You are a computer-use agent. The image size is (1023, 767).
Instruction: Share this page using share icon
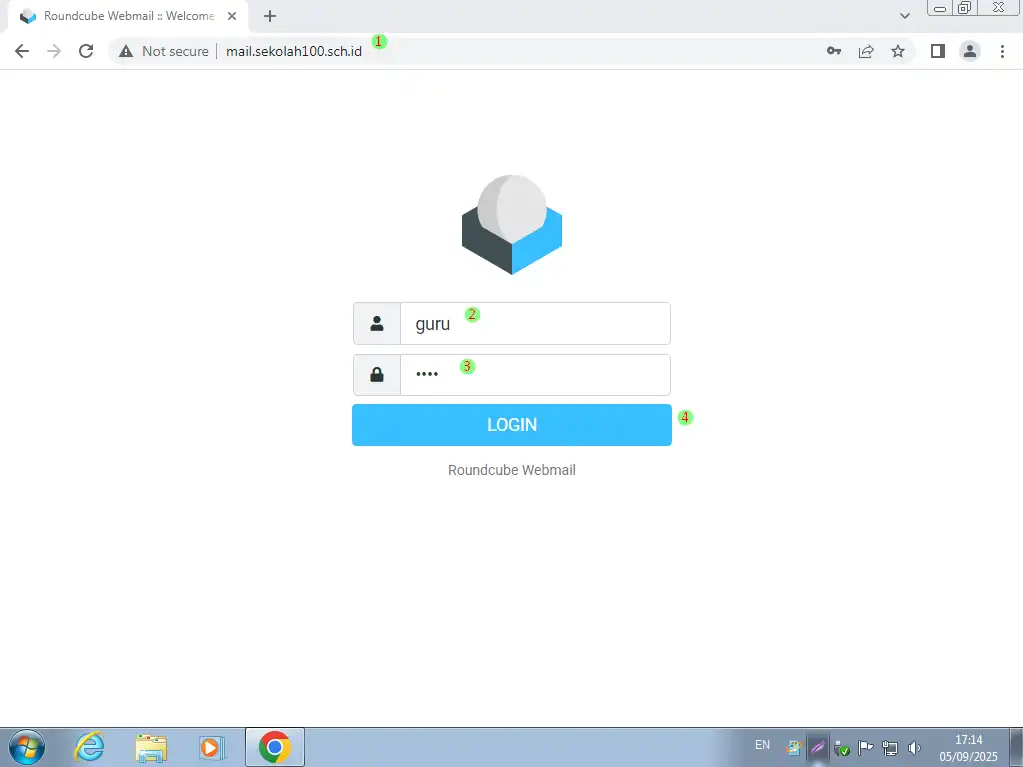pyautogui.click(x=866, y=51)
